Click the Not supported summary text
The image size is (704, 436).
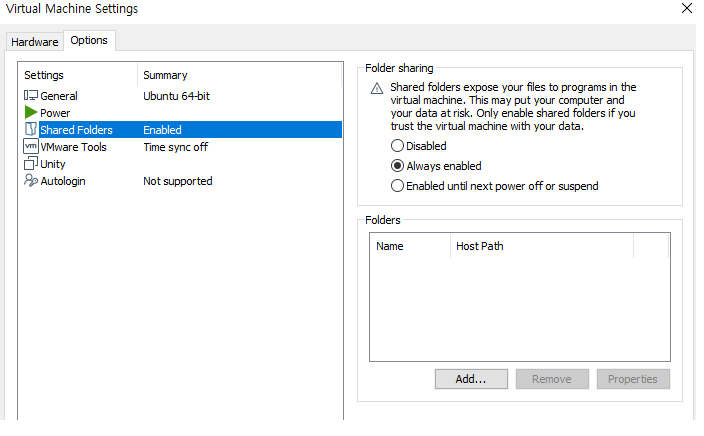click(x=178, y=181)
